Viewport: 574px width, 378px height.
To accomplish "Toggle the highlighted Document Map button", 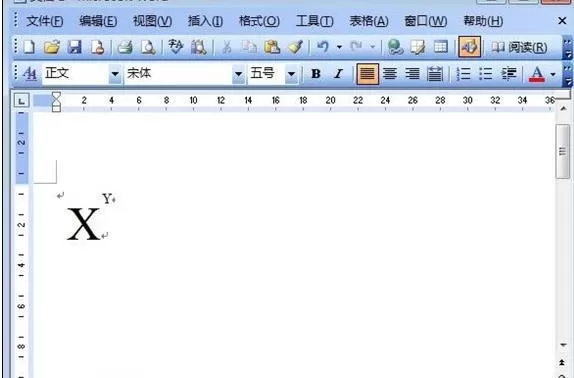I will coord(469,47).
